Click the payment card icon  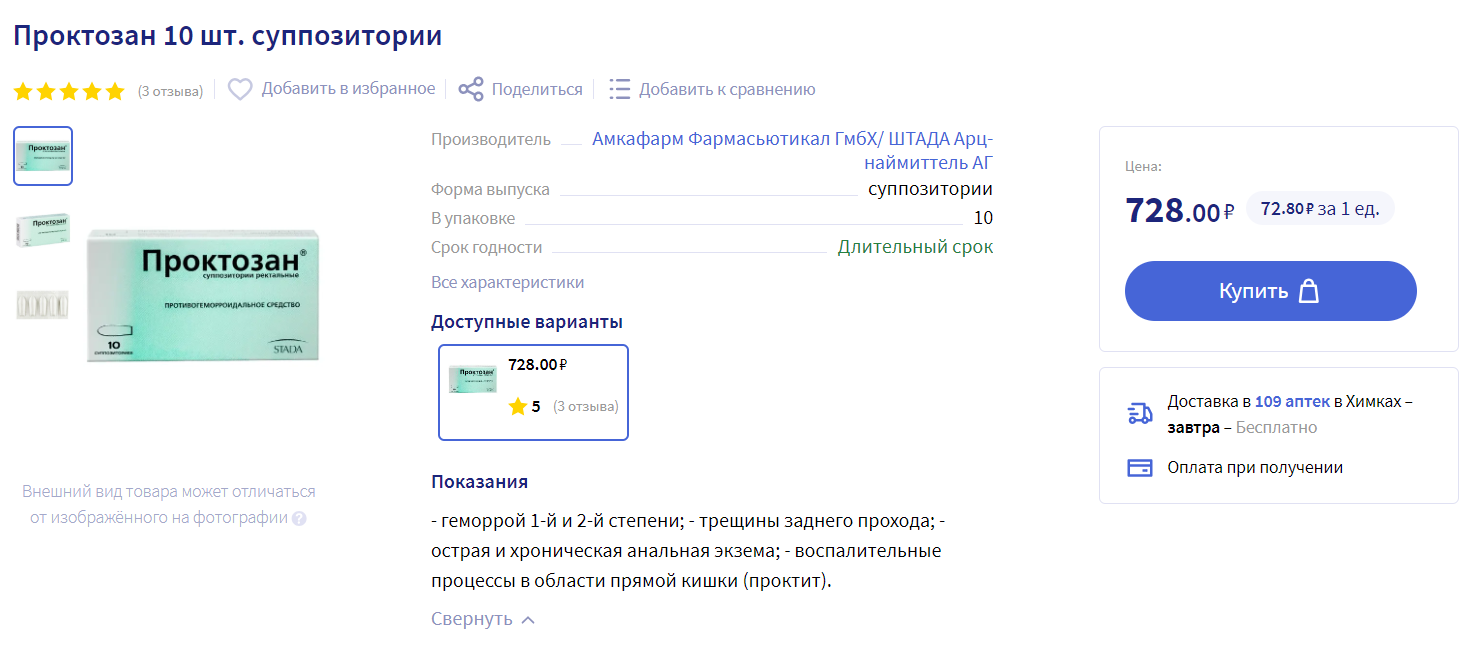click(1140, 468)
